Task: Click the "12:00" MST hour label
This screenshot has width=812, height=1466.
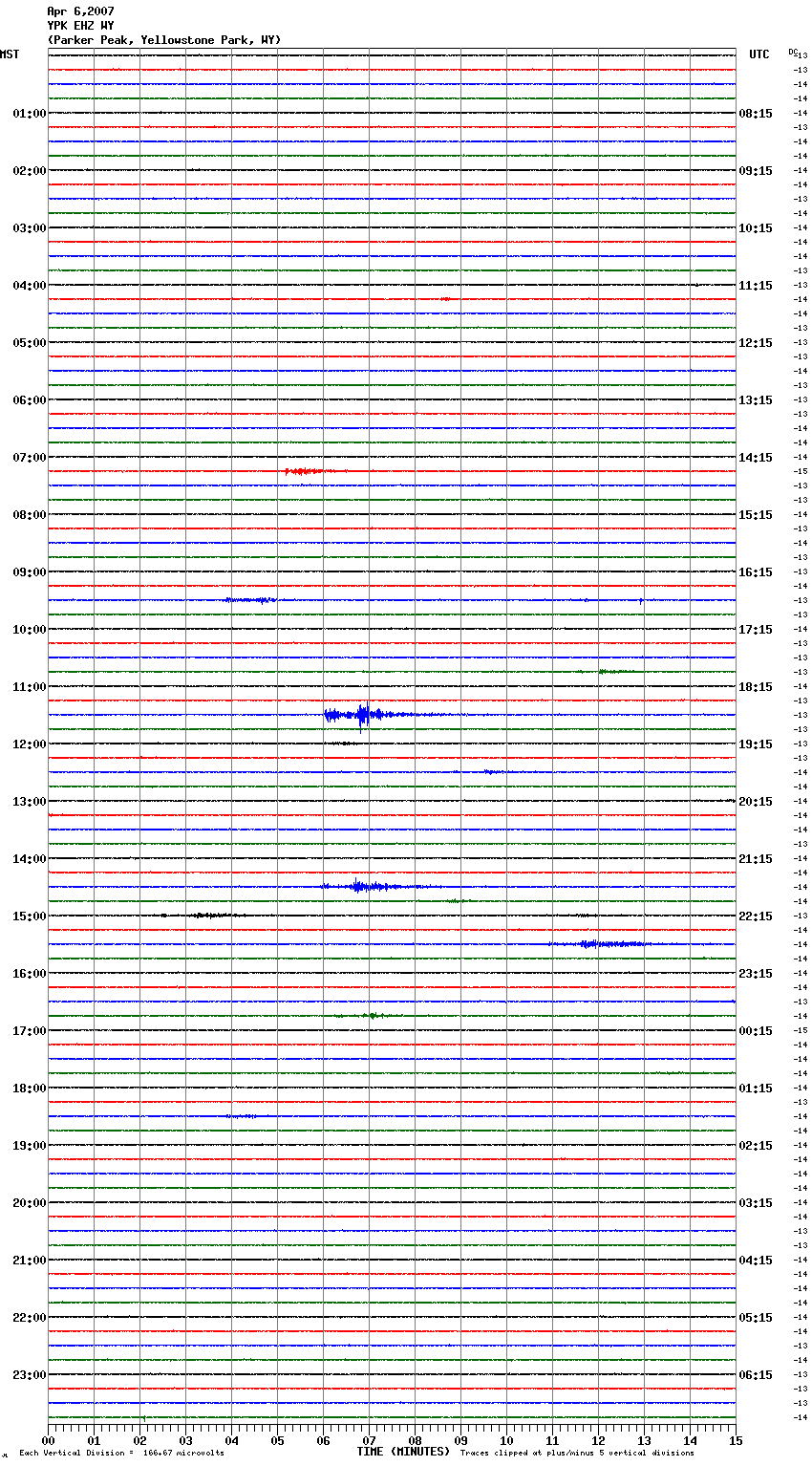Action: coord(30,744)
